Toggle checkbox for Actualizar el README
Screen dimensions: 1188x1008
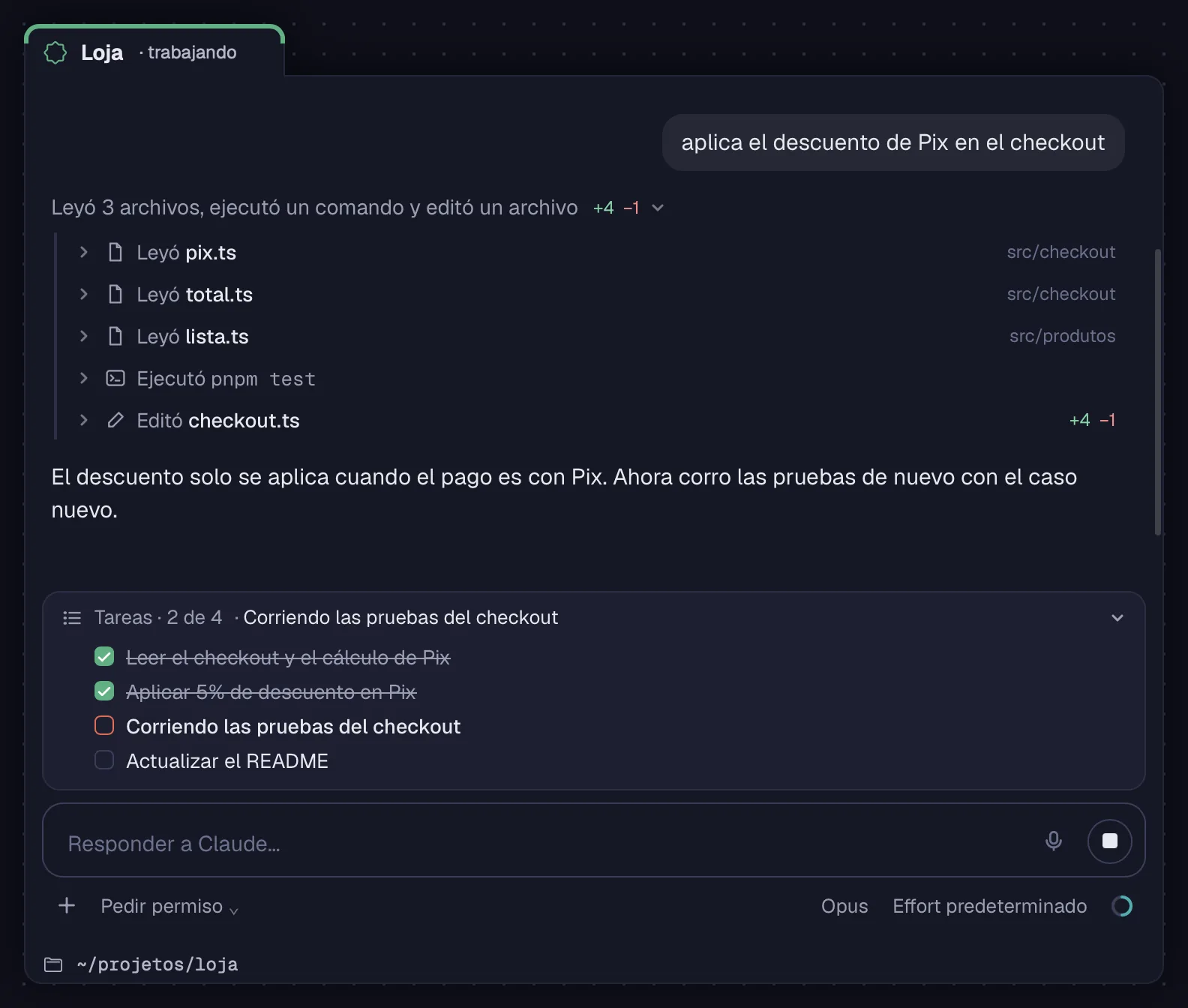pyautogui.click(x=104, y=760)
